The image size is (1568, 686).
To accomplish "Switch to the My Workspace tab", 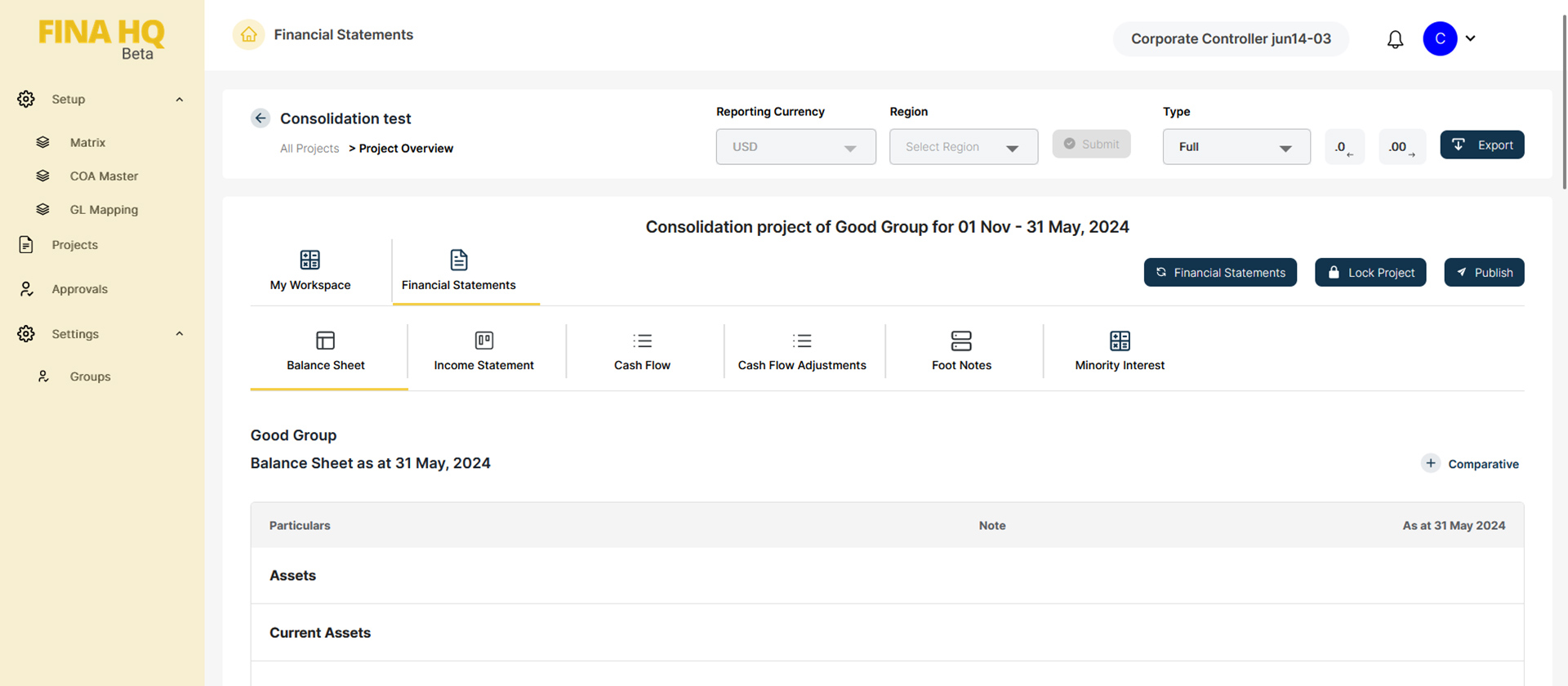I will pos(310,271).
